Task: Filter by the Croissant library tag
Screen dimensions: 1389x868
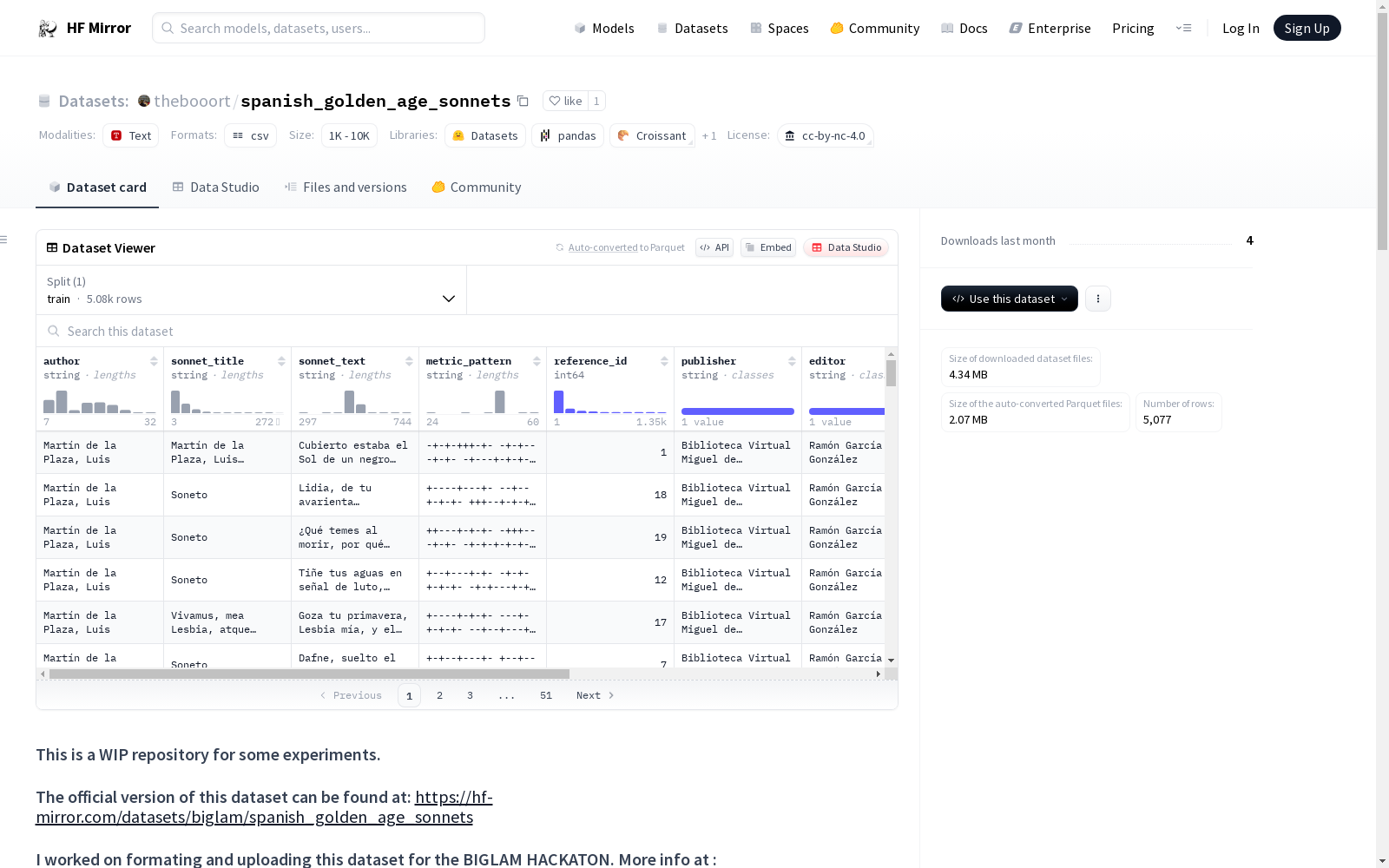Action: (x=652, y=135)
